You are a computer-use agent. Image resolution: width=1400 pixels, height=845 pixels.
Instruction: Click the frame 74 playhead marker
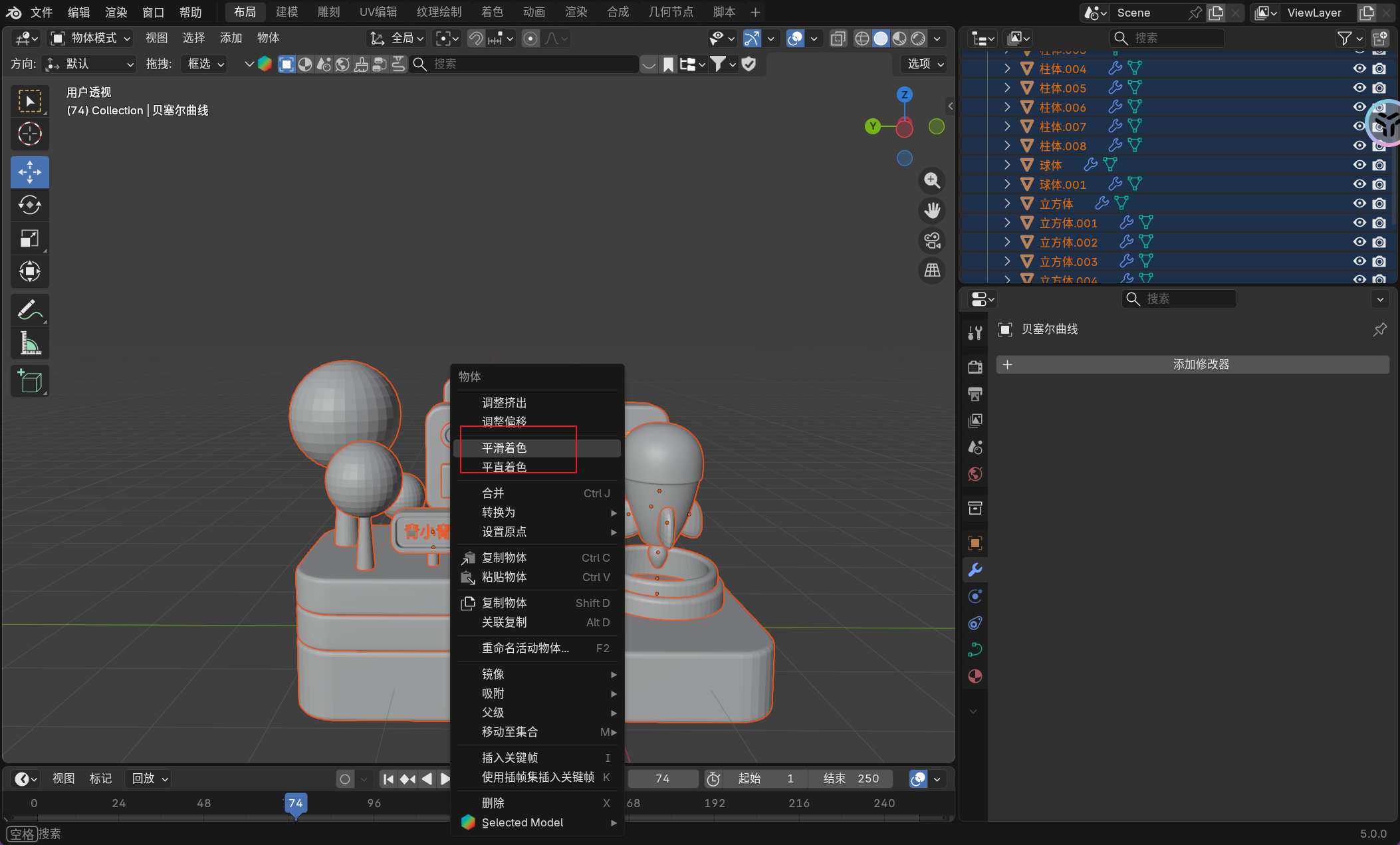(296, 803)
